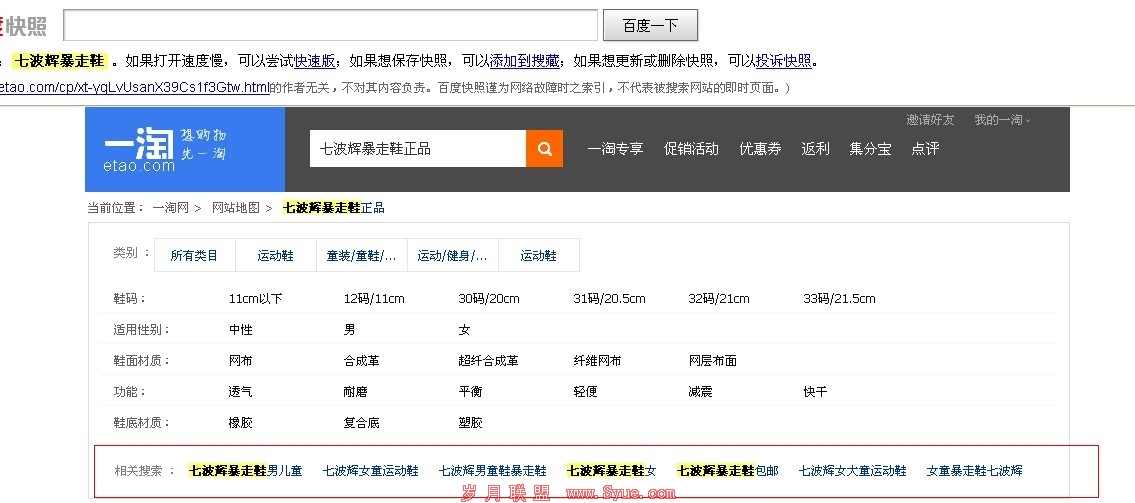Choose the 减震 function filter
1135x503 pixels.
point(700,392)
